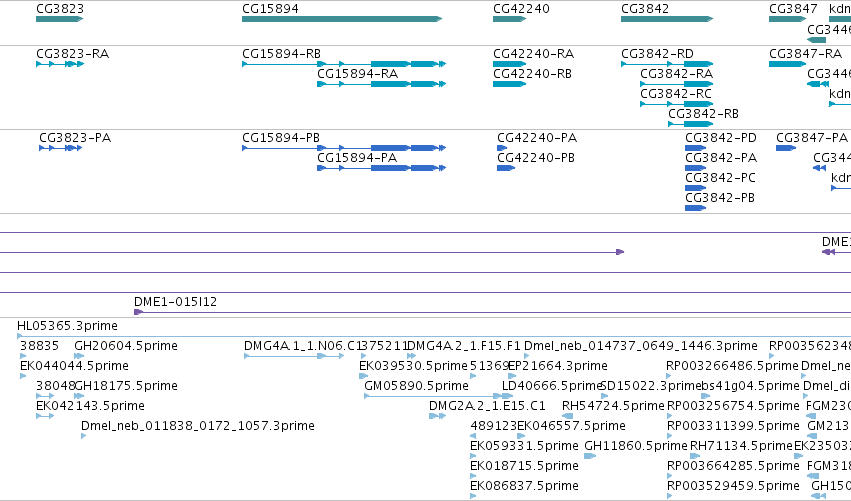Click the DMG4A.2_1.F15.F1 EST label
The height and width of the screenshot is (501, 851).
(x=463, y=346)
